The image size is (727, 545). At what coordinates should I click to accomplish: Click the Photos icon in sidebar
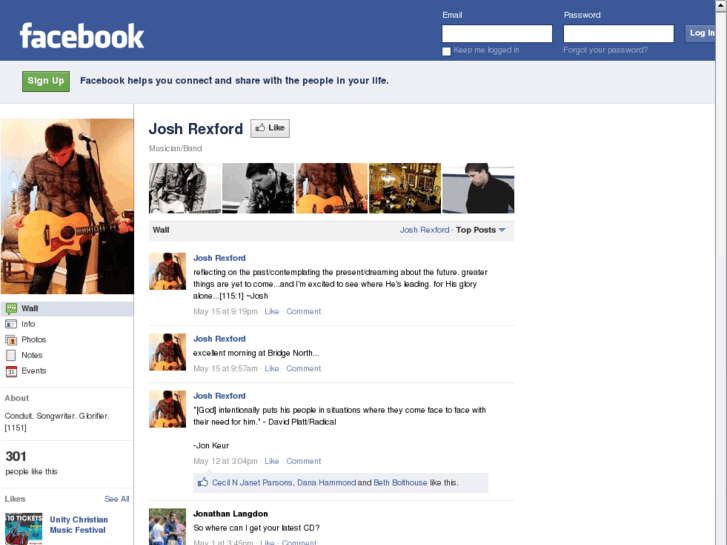11,340
